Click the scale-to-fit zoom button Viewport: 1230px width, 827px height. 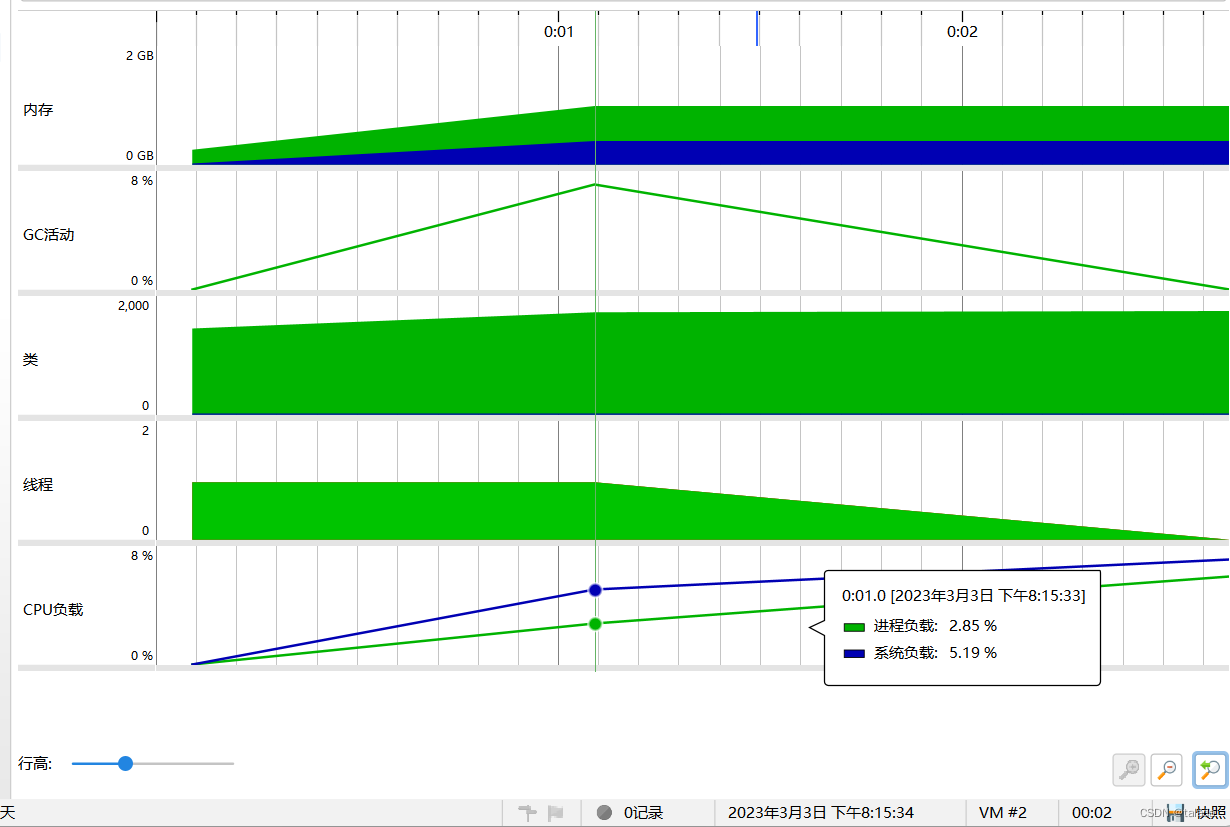pyautogui.click(x=1210, y=769)
